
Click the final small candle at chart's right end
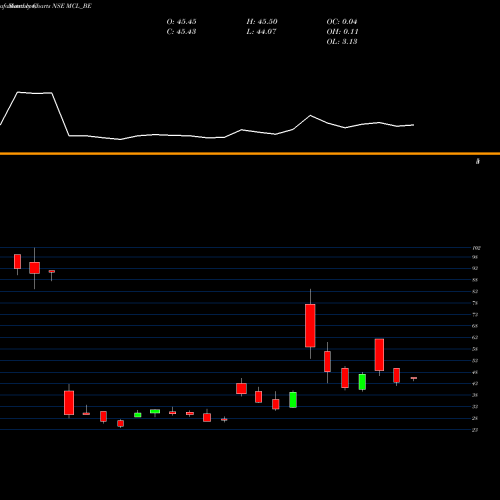tap(414, 378)
